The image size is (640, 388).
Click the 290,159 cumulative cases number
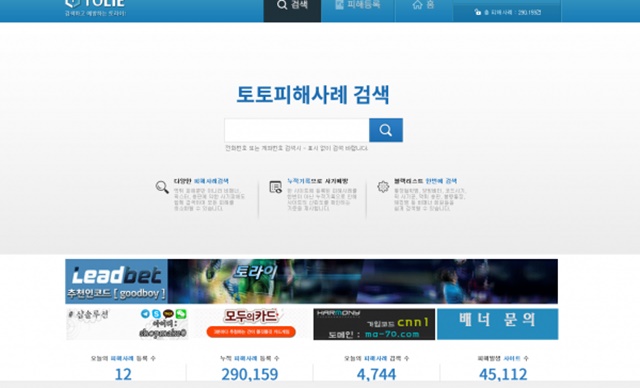(250, 374)
